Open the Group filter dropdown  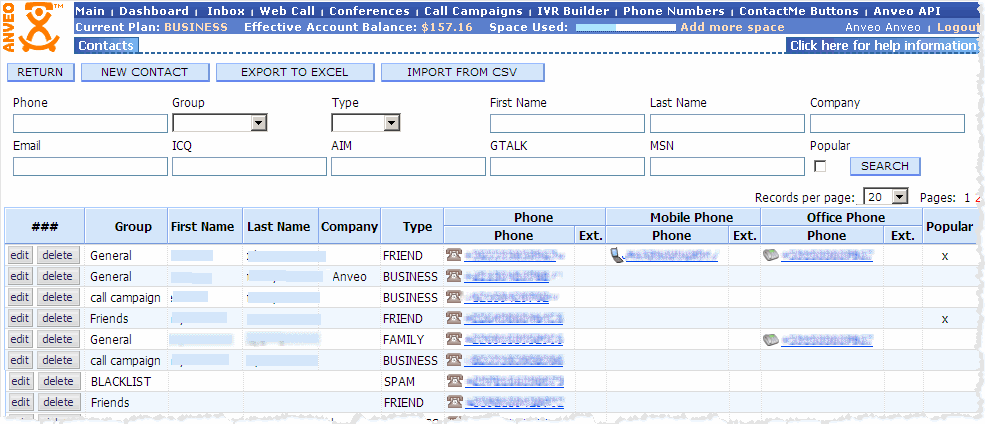[220, 123]
